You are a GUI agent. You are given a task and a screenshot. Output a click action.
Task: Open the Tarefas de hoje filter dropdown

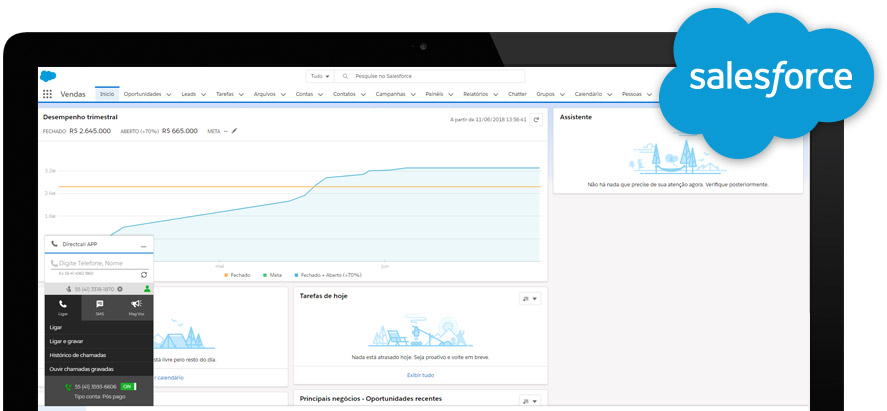click(530, 298)
